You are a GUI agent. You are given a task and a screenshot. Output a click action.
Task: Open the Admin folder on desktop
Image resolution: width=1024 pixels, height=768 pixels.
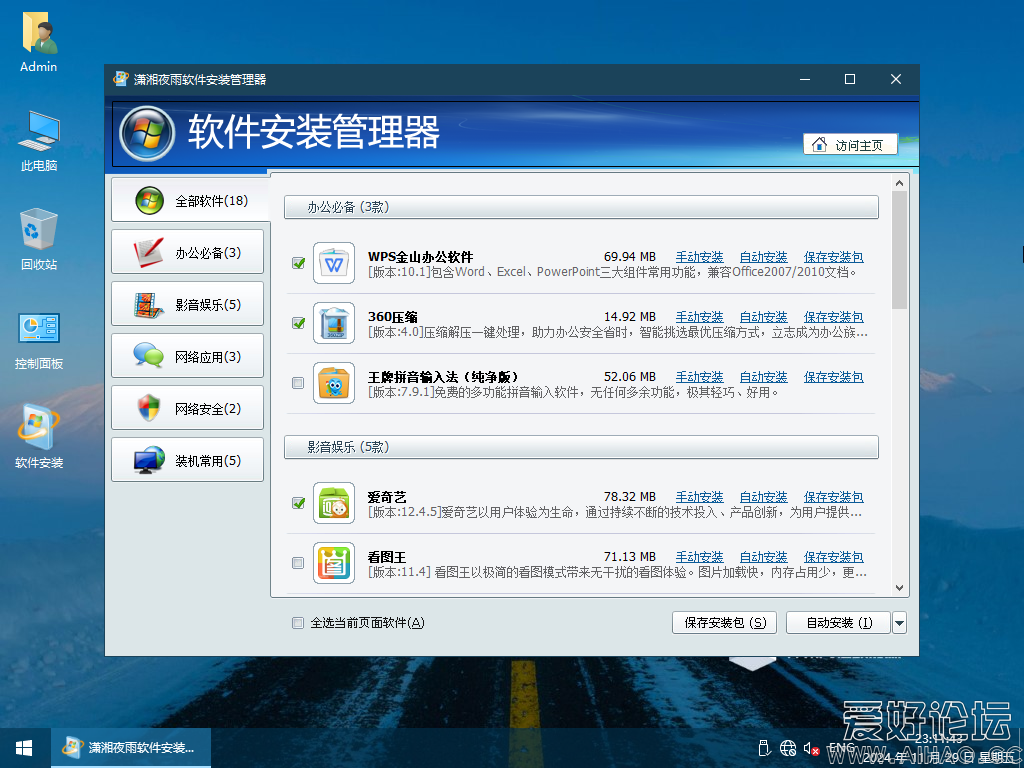click(39, 42)
